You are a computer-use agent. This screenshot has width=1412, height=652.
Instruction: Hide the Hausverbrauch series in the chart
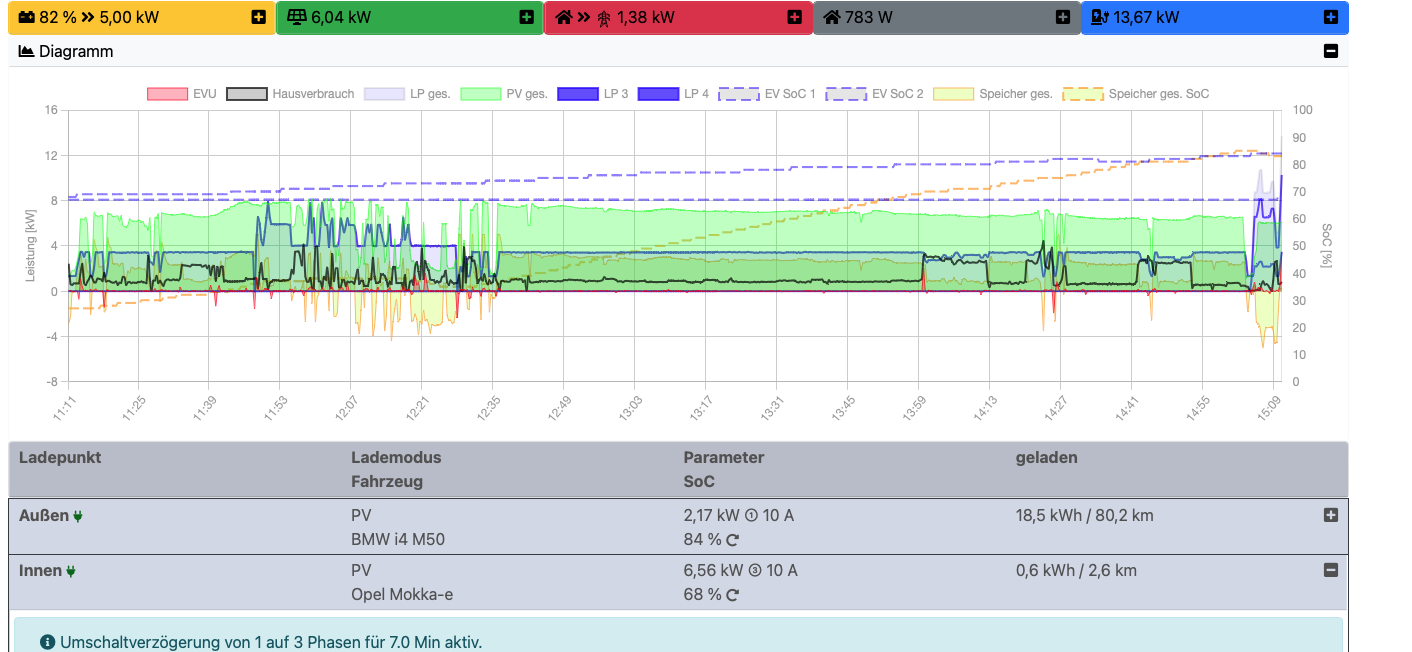point(247,94)
